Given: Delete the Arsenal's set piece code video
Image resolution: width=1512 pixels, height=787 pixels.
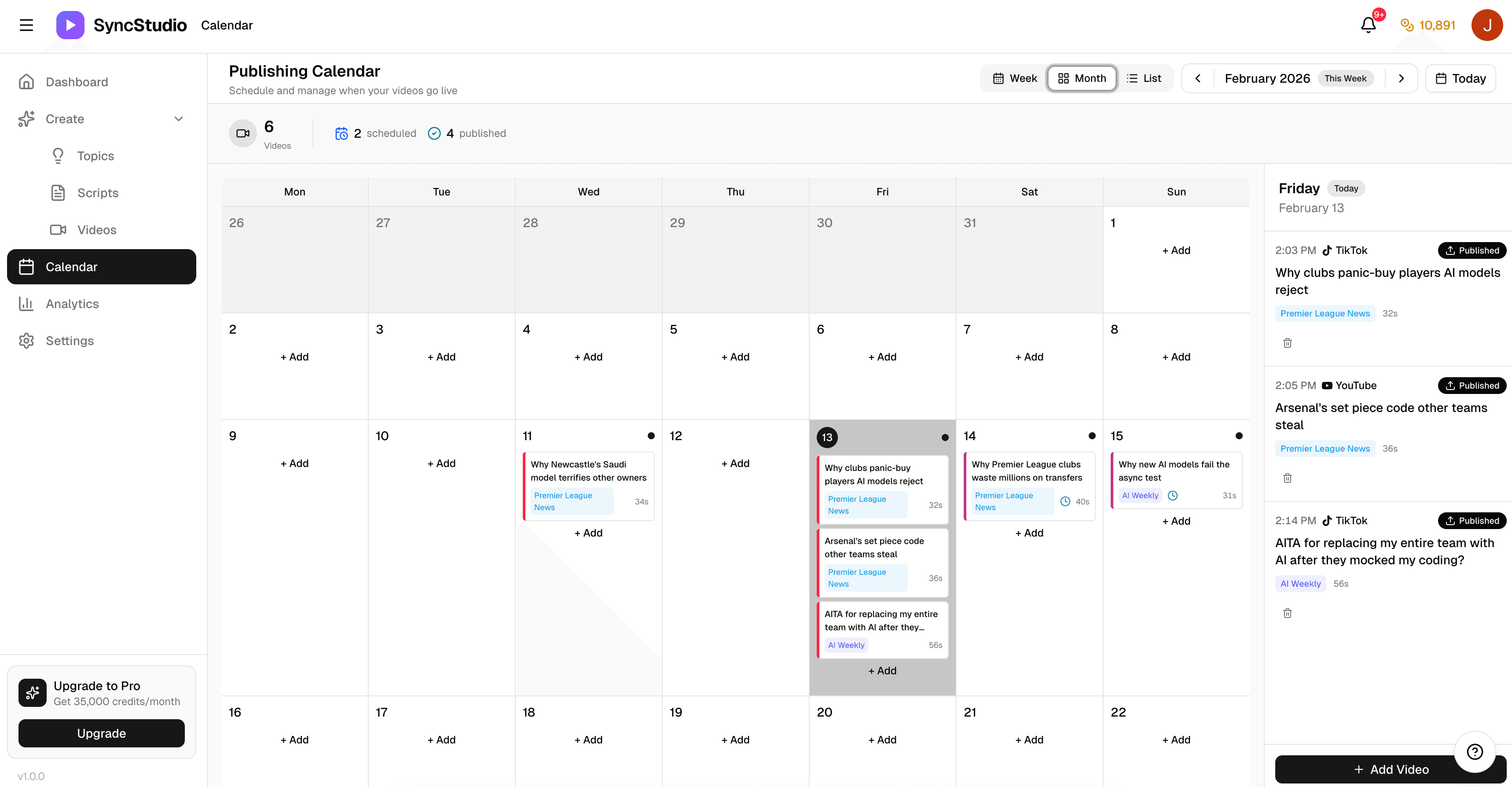Looking at the screenshot, I should (x=1287, y=478).
